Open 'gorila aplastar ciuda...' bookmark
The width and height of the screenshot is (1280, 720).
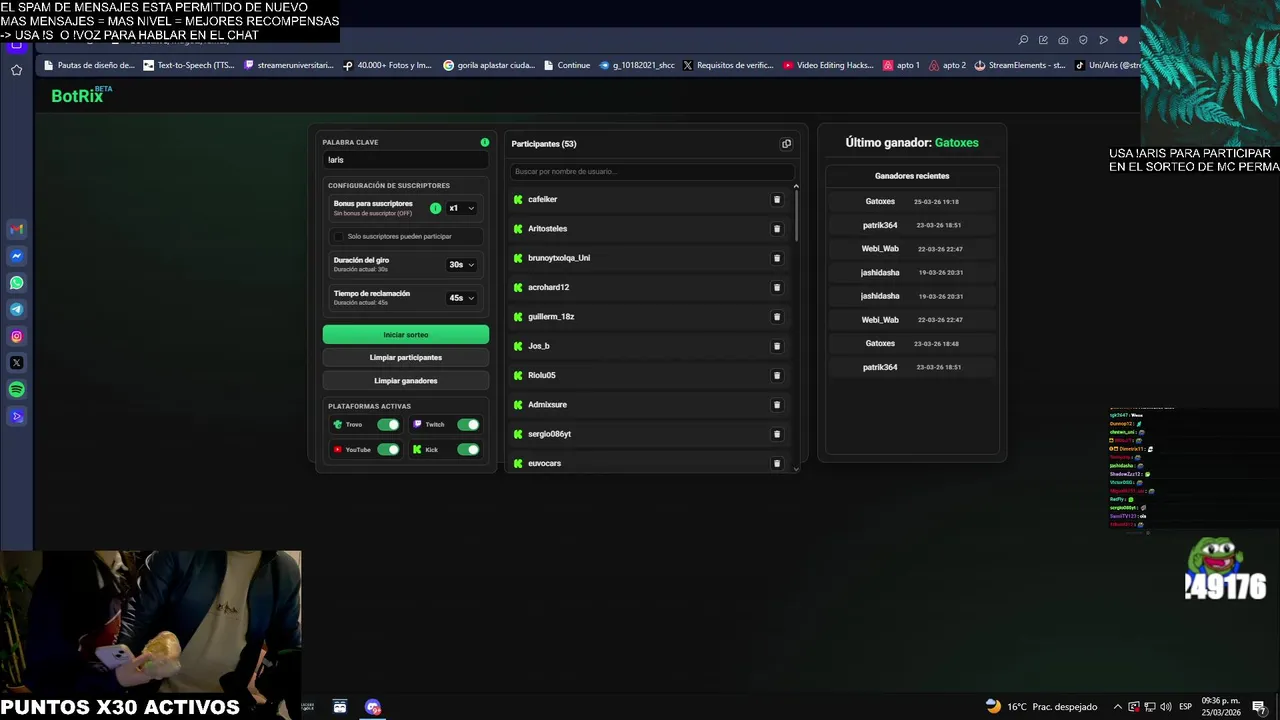pos(489,66)
